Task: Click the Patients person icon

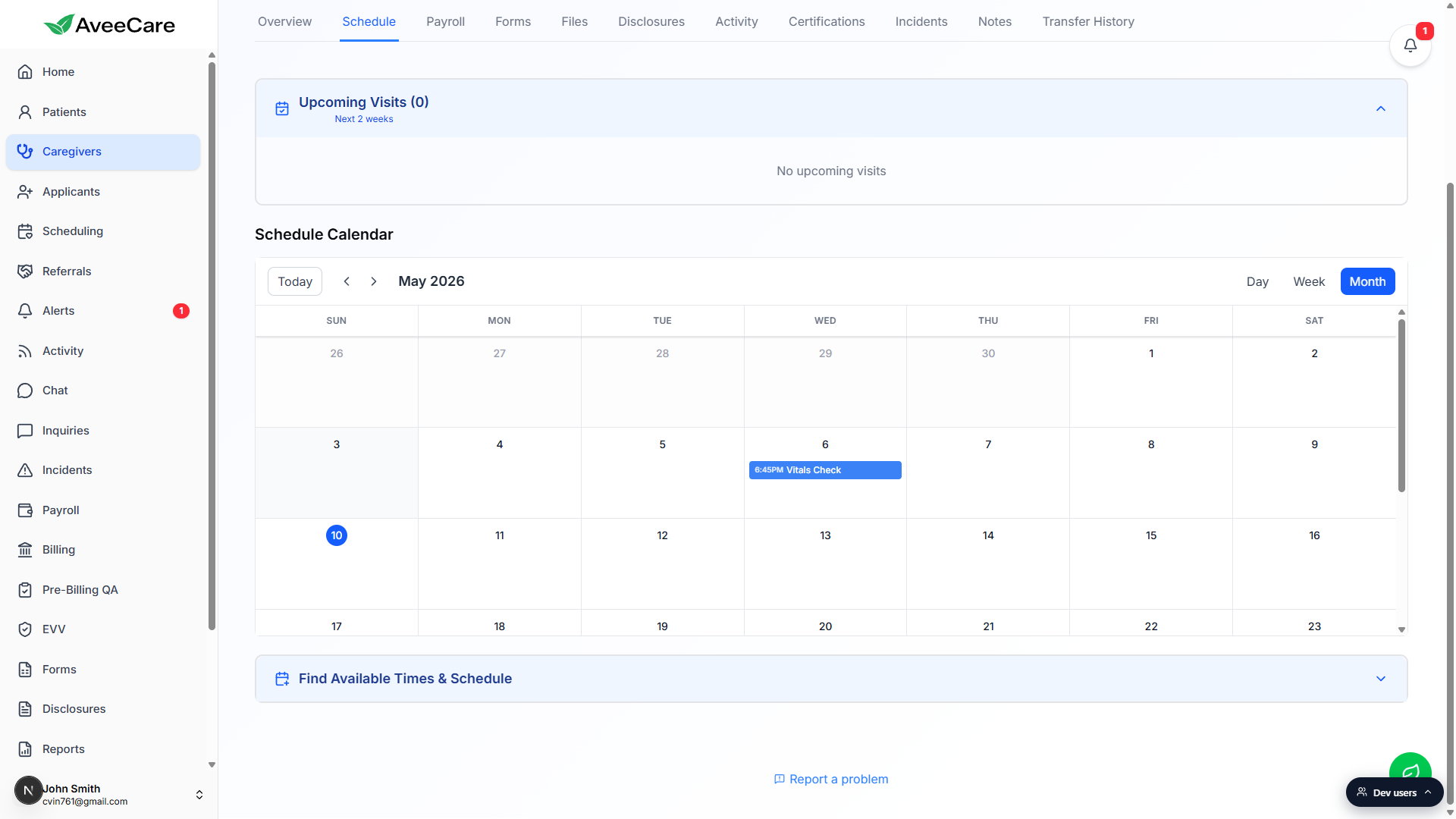Action: click(25, 112)
